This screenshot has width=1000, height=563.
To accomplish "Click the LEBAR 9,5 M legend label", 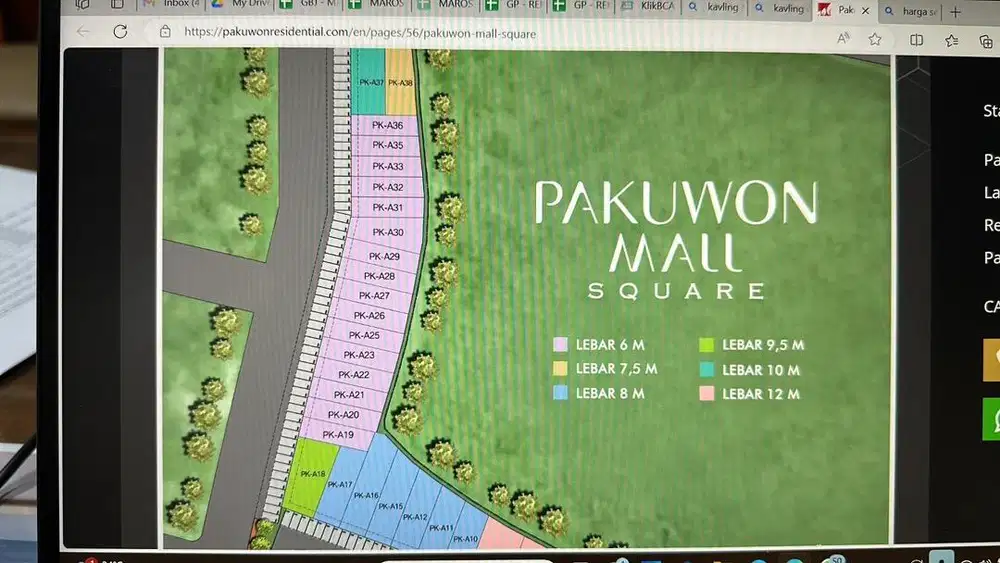I will click(x=763, y=345).
